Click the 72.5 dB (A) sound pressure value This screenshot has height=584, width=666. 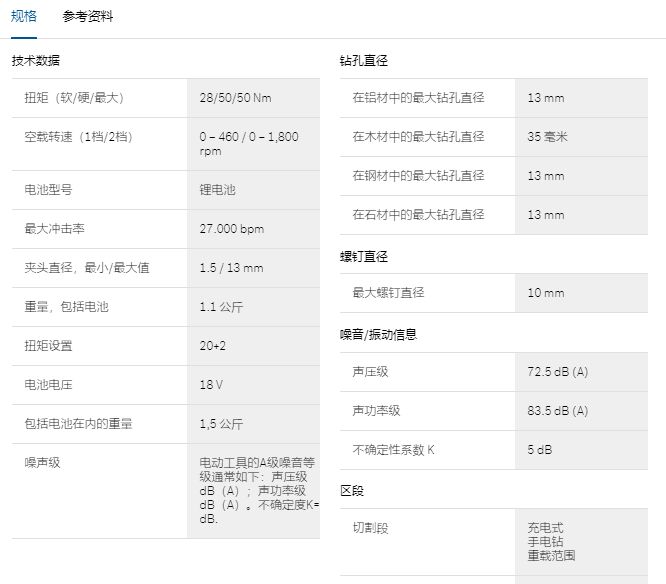[x=557, y=372]
